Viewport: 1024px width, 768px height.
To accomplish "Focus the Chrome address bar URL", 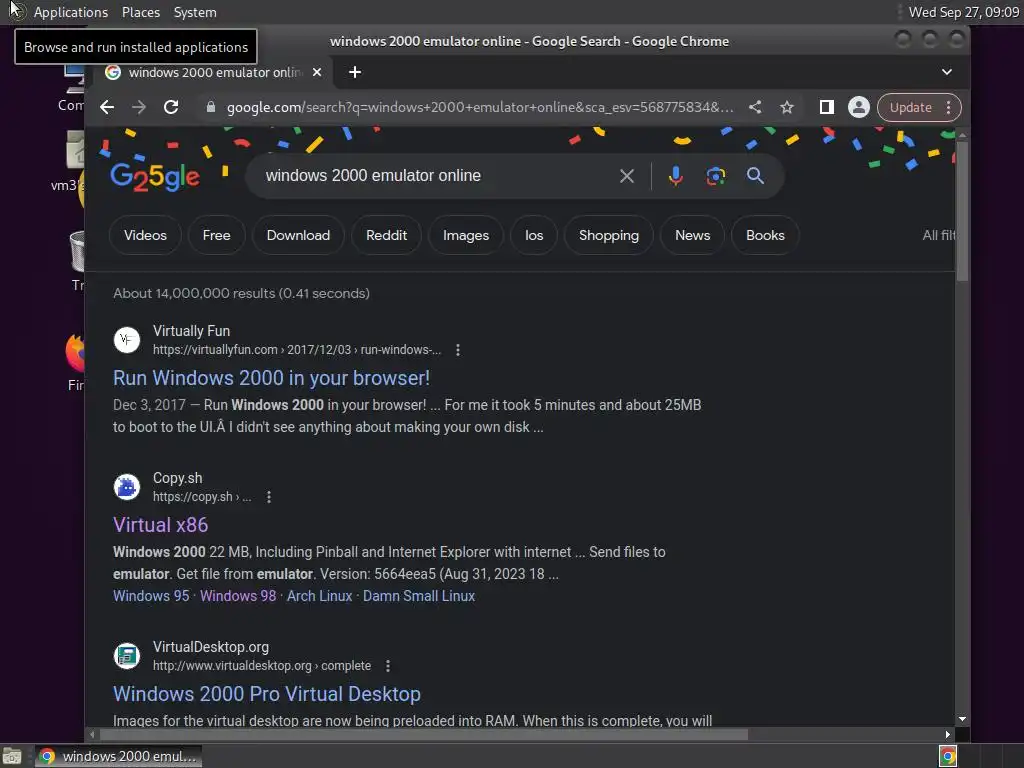I will click(480, 107).
